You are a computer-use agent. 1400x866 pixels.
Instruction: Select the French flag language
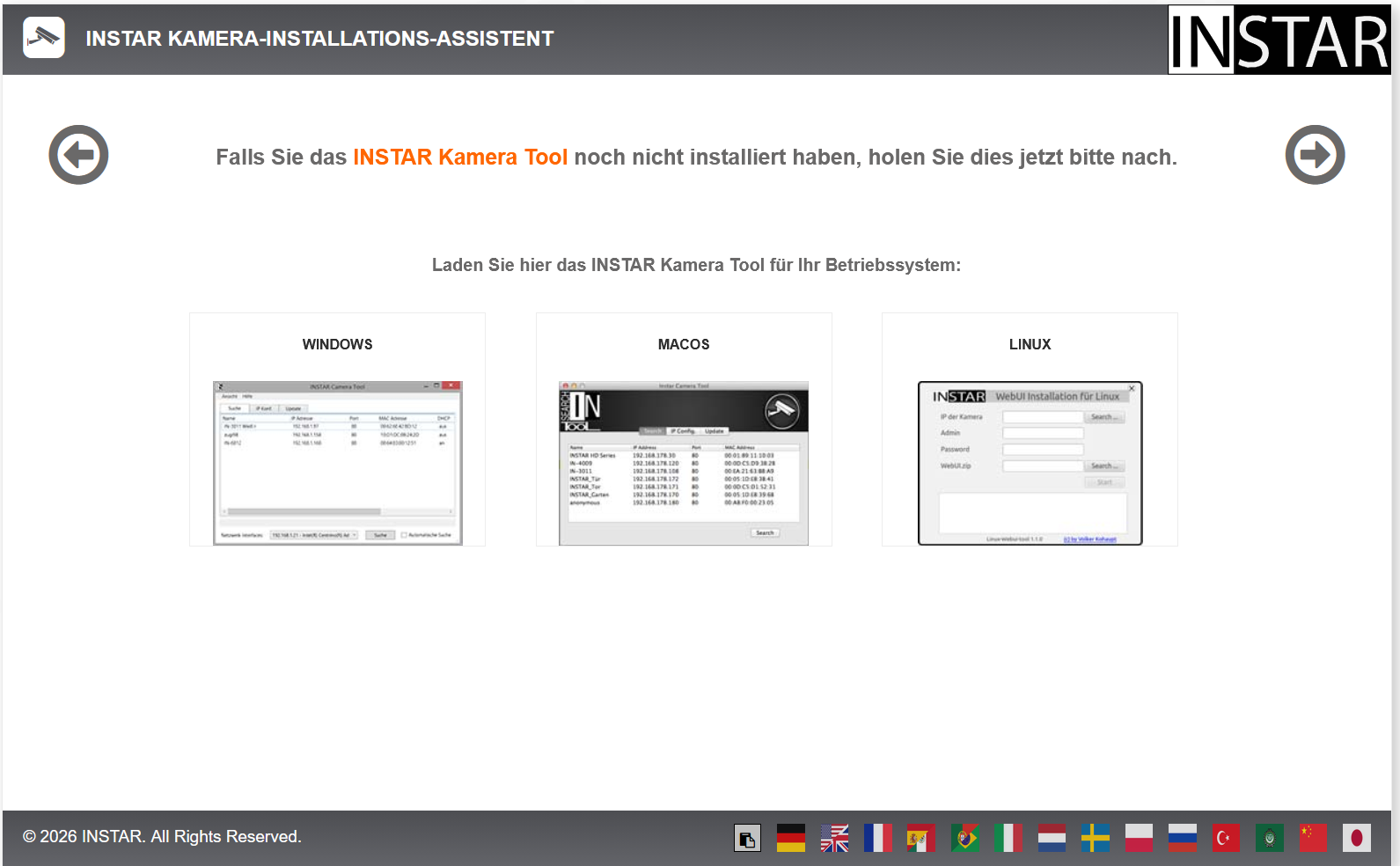coord(877,838)
